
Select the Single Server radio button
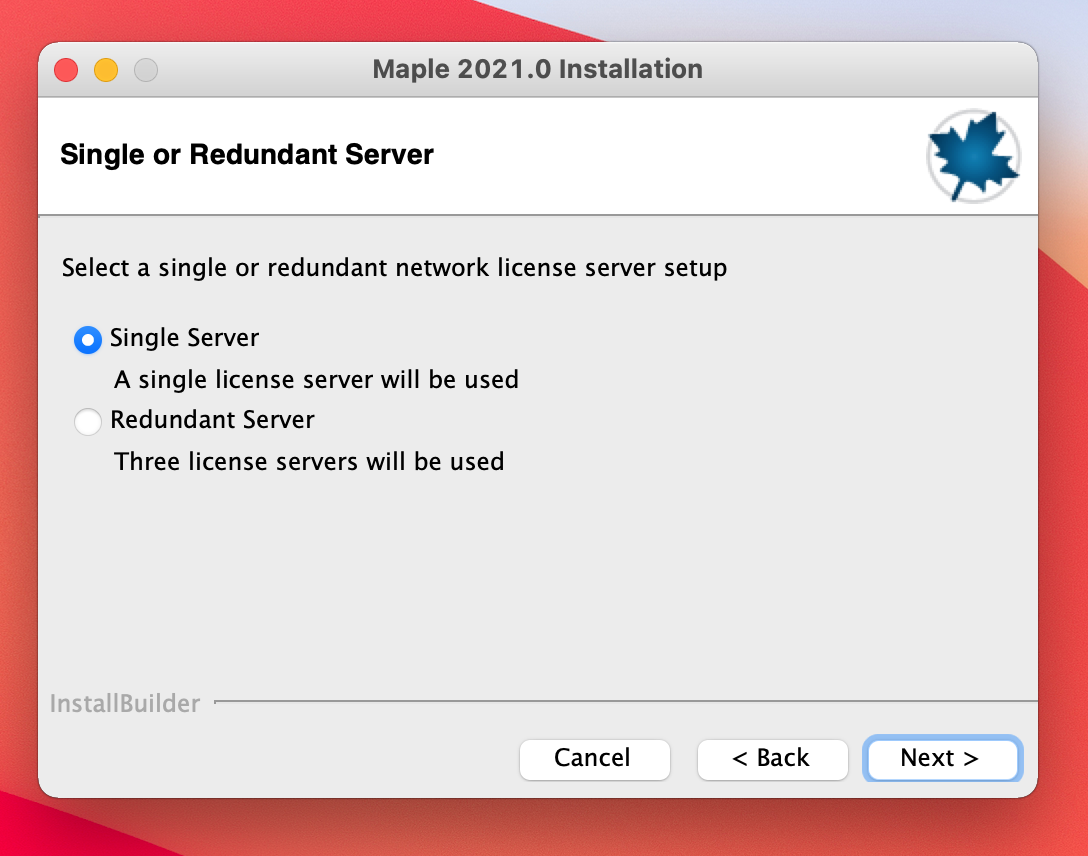click(x=88, y=339)
